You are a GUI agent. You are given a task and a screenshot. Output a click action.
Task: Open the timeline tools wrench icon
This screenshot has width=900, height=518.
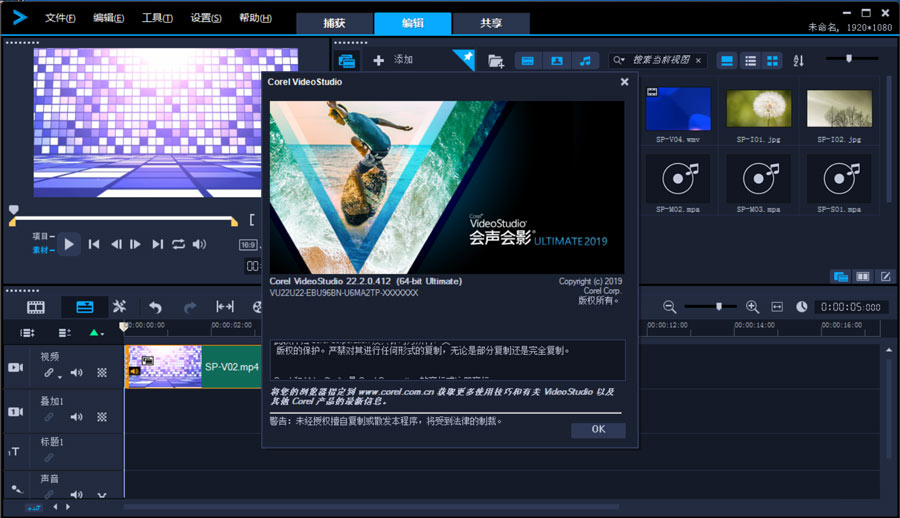pyautogui.click(x=119, y=307)
